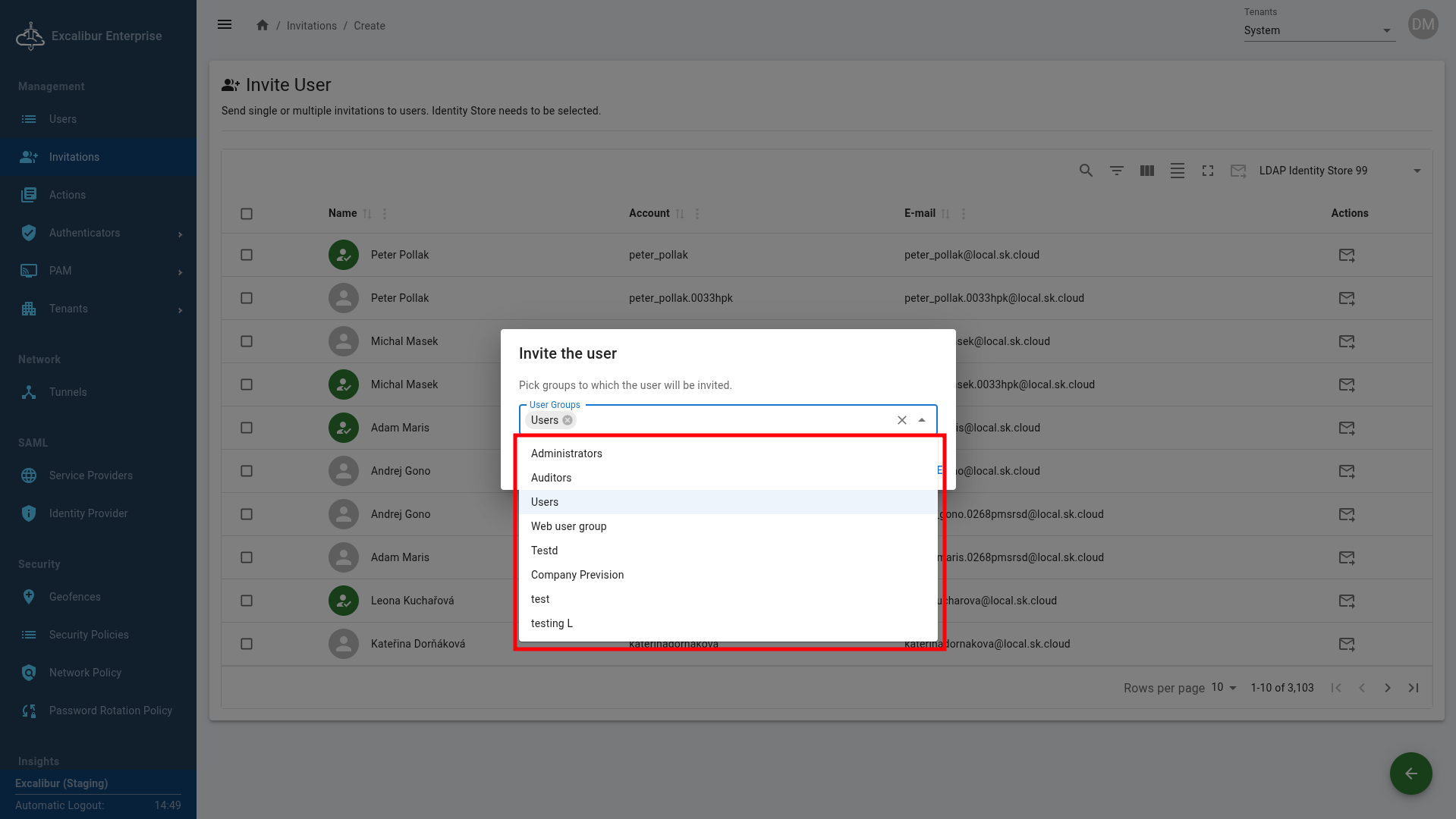The width and height of the screenshot is (1456, 819).
Task: Click invite icon for Peter Pollak peter_pollak
Action: (1346, 255)
